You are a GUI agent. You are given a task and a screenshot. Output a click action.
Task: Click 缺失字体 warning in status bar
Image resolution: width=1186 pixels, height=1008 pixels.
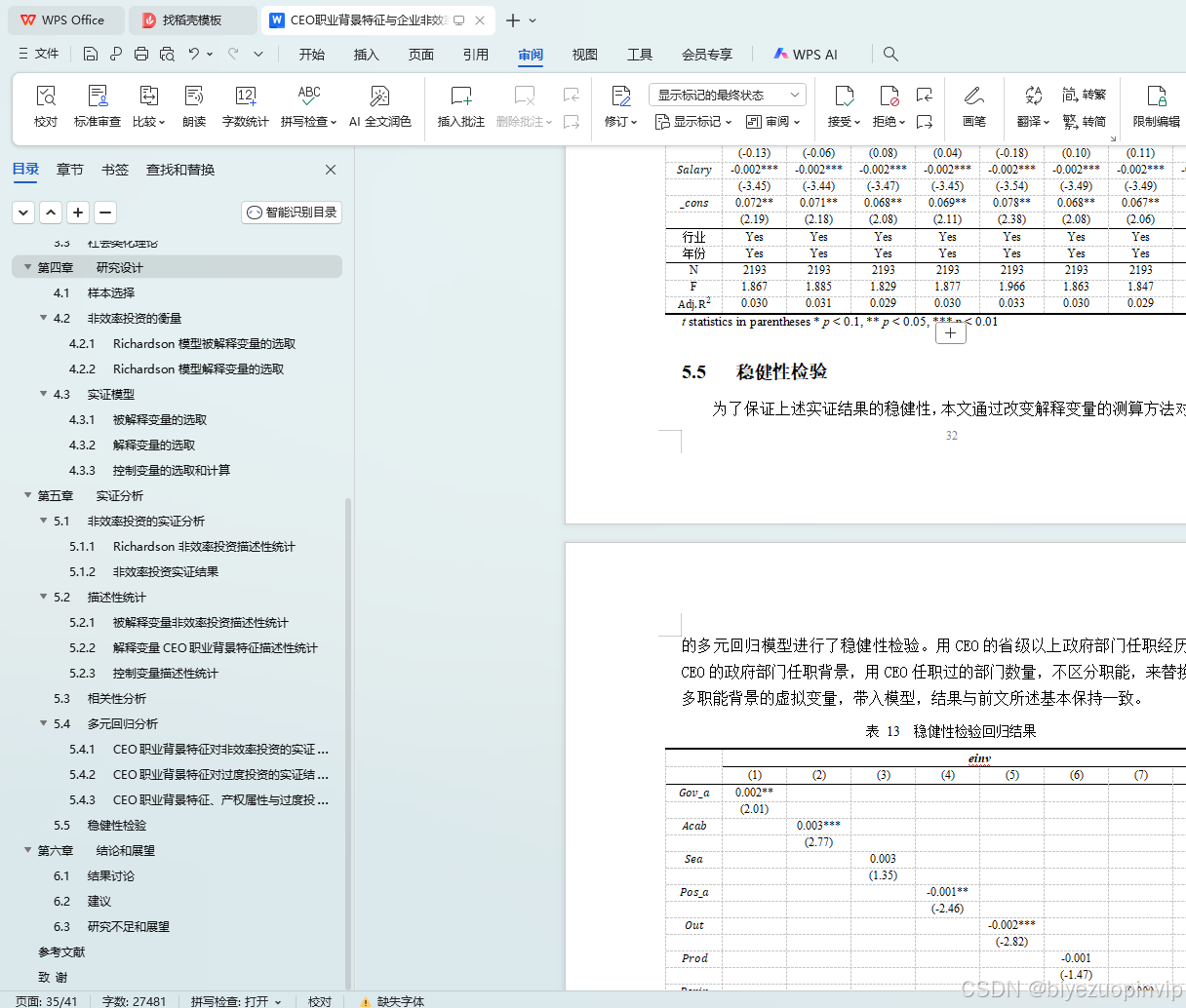(392, 1001)
